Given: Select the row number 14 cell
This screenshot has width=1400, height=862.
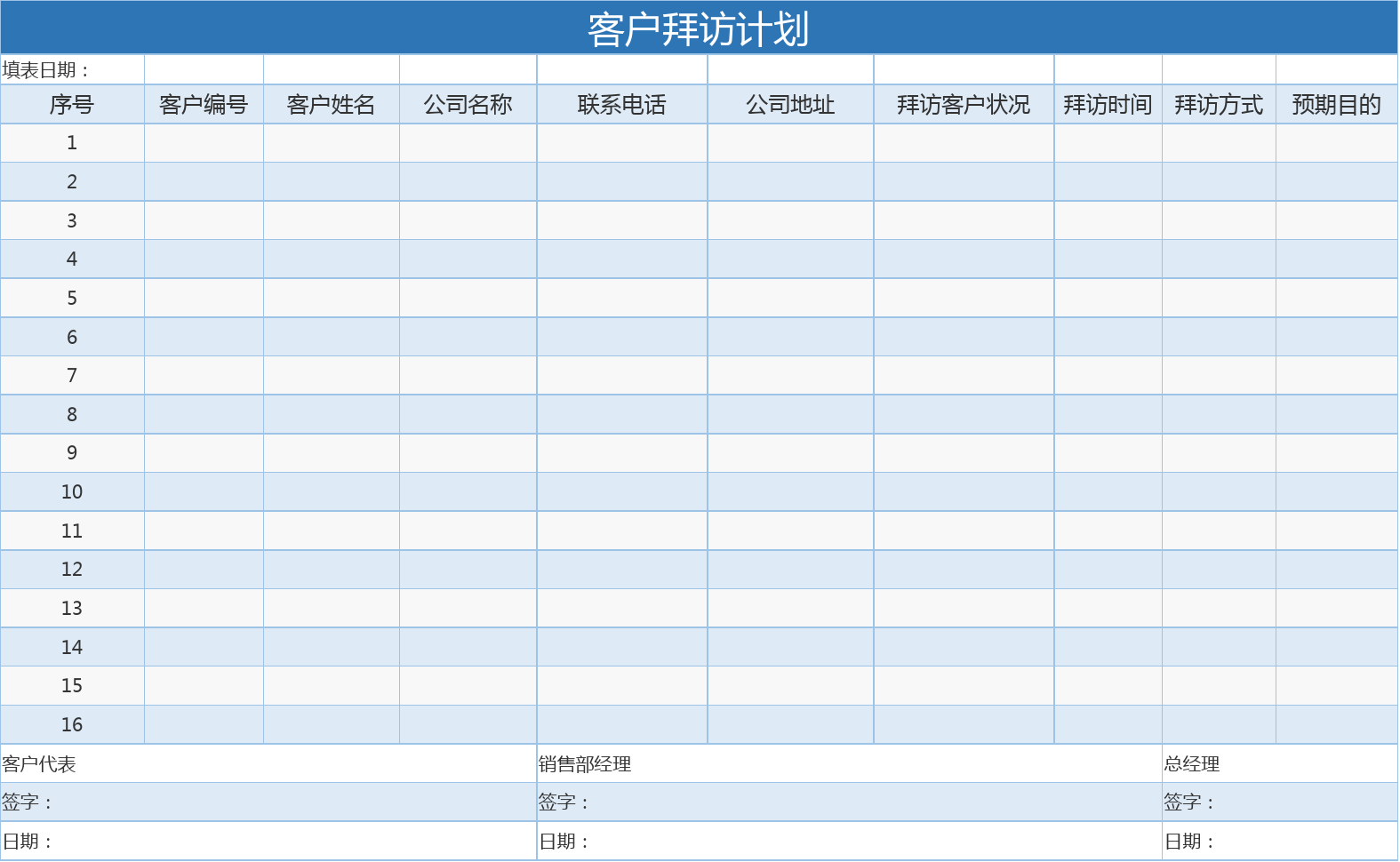Looking at the screenshot, I should click(72, 647).
